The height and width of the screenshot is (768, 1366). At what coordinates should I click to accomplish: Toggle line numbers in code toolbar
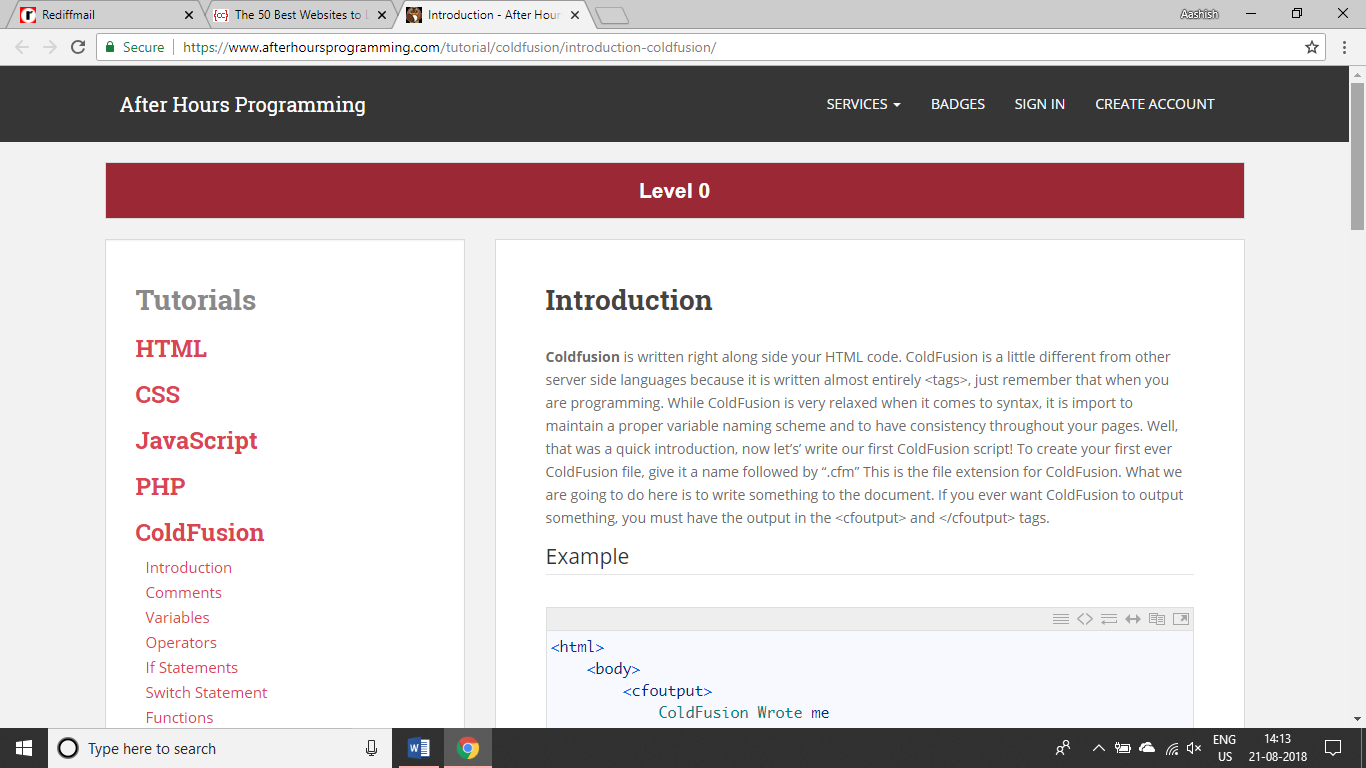(1061, 619)
